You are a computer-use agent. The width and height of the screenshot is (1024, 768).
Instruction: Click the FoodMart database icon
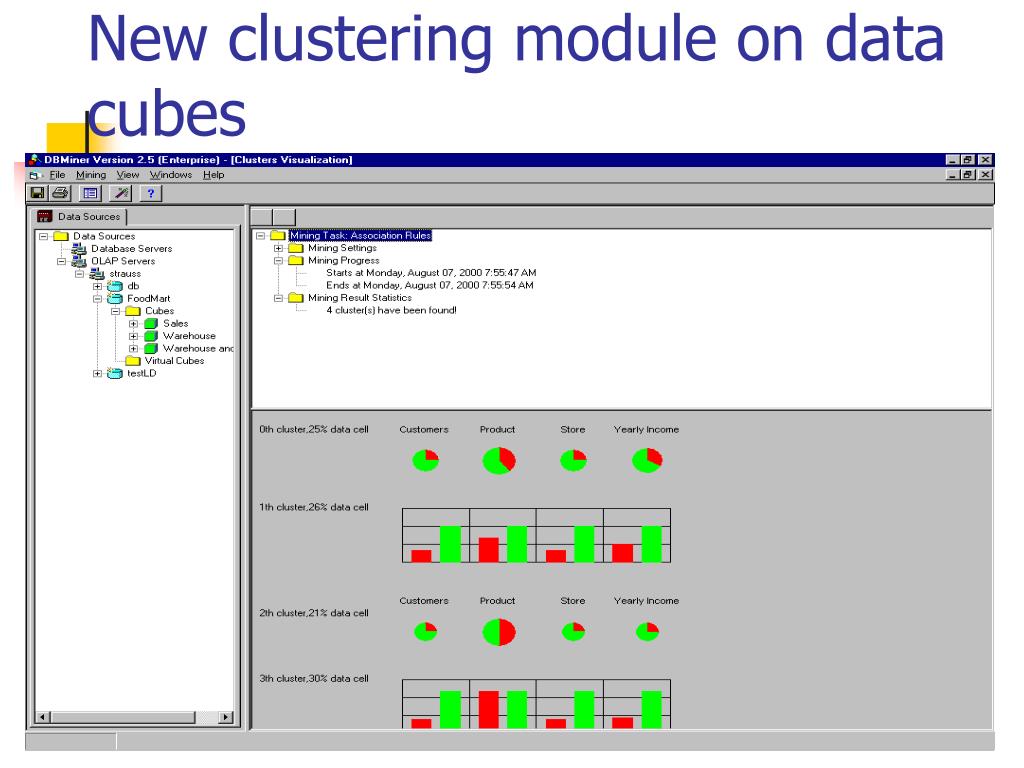click(115, 298)
